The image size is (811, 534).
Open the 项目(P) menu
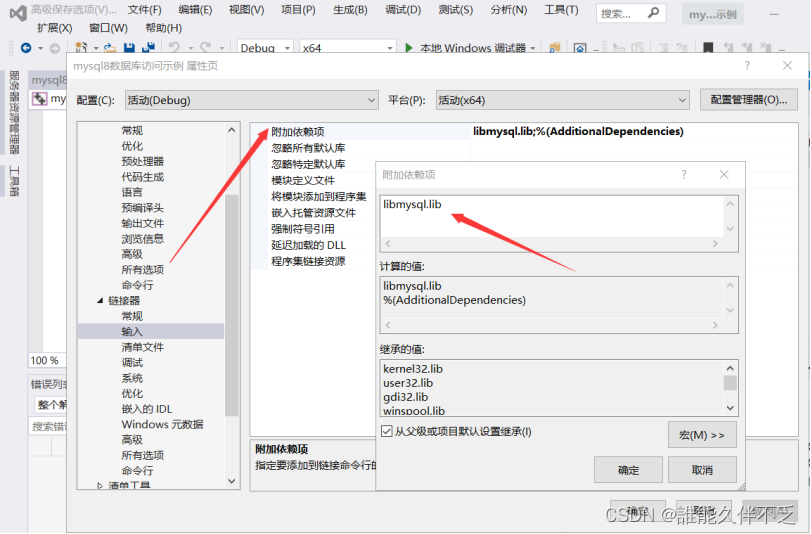click(298, 10)
